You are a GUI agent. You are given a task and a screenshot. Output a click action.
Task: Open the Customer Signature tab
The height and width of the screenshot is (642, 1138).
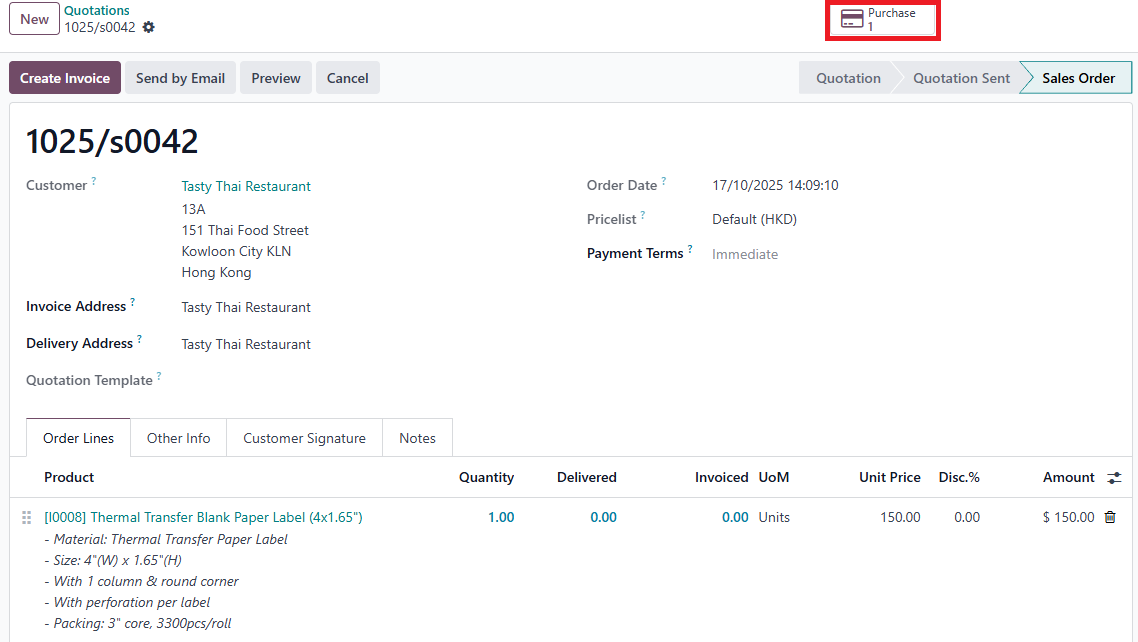pyautogui.click(x=304, y=438)
